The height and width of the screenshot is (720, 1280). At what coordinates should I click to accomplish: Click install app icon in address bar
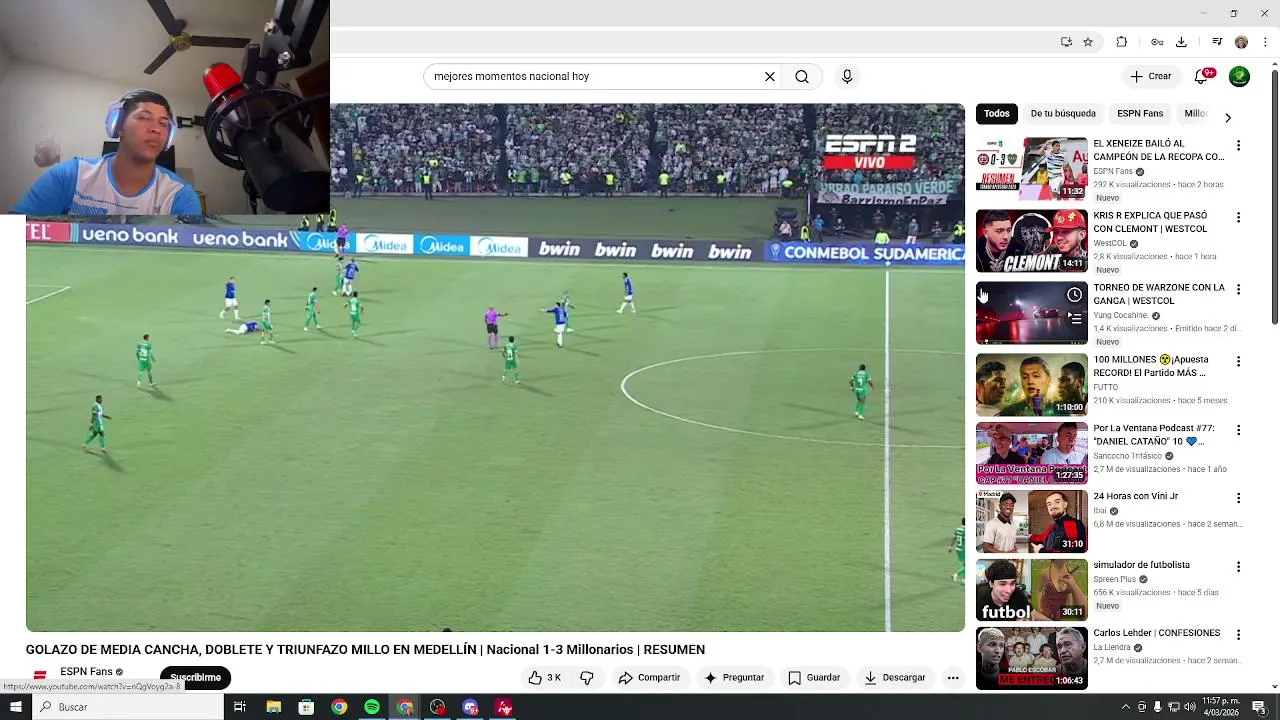pos(1066,42)
